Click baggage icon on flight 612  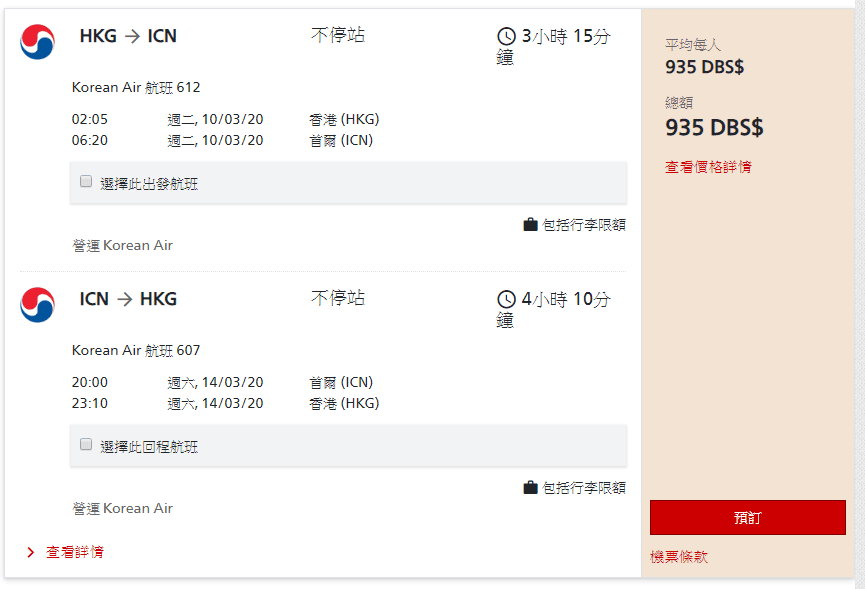pyautogui.click(x=530, y=225)
